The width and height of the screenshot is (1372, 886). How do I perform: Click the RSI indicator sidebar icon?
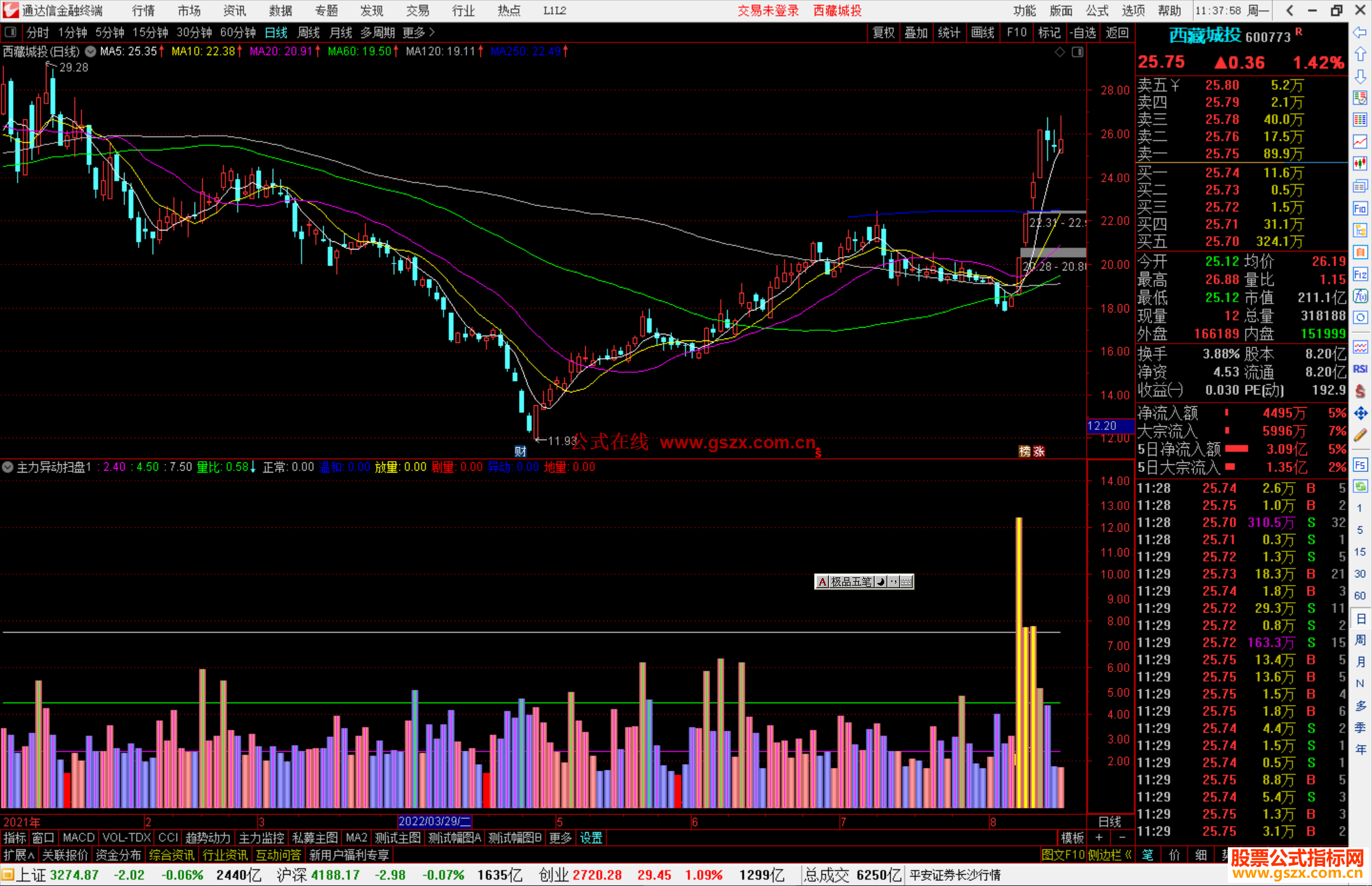click(1360, 369)
